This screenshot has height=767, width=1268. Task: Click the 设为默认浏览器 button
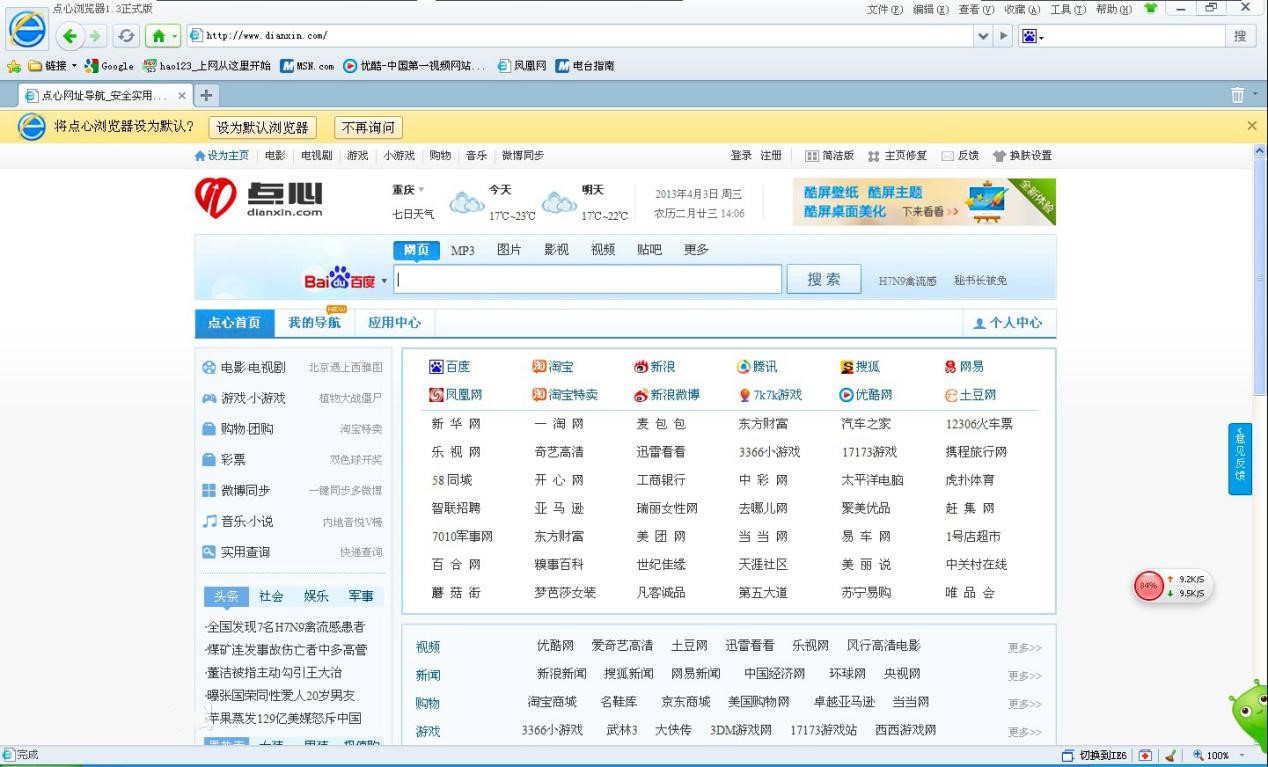262,127
